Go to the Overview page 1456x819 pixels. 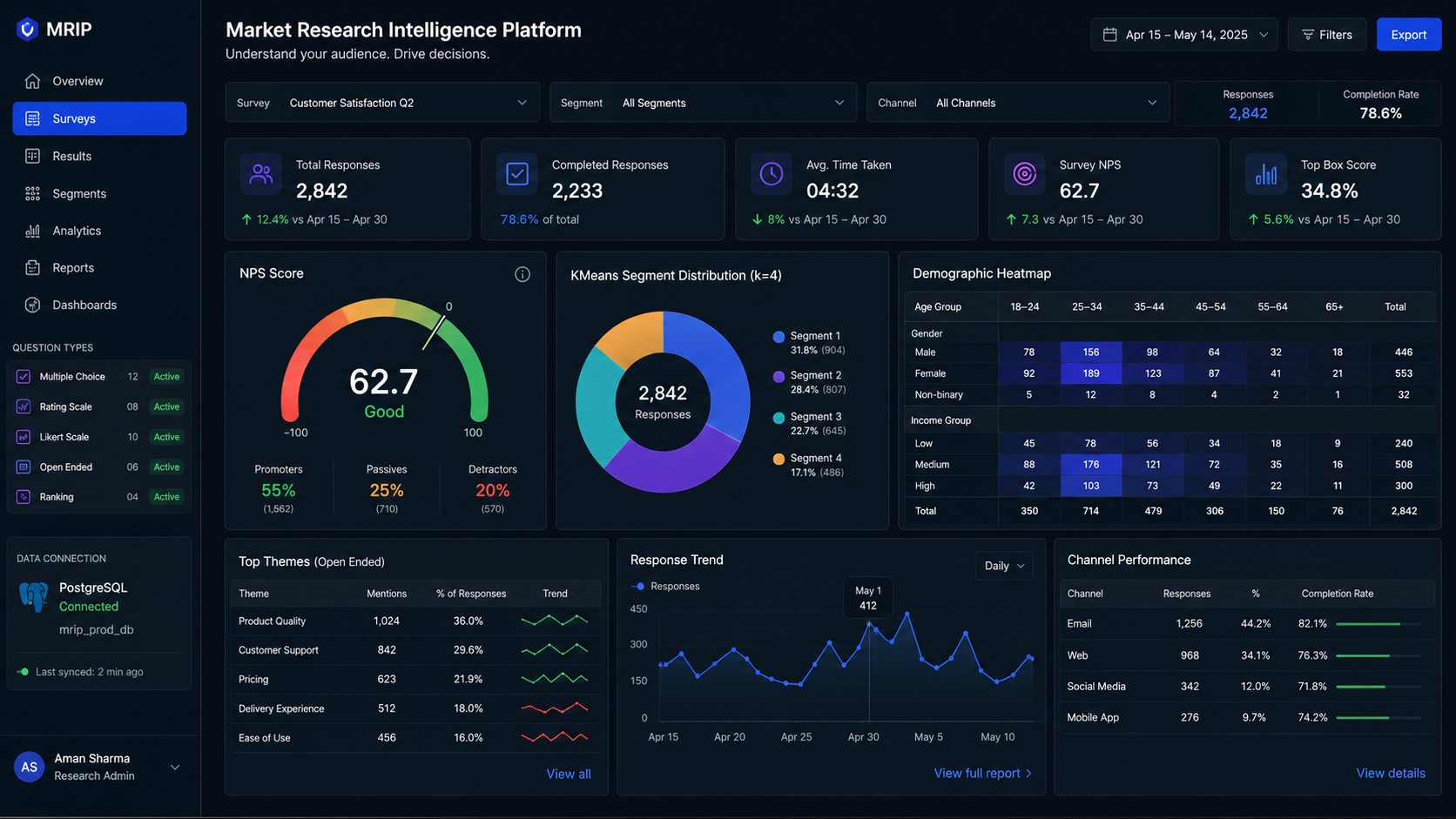99,81
